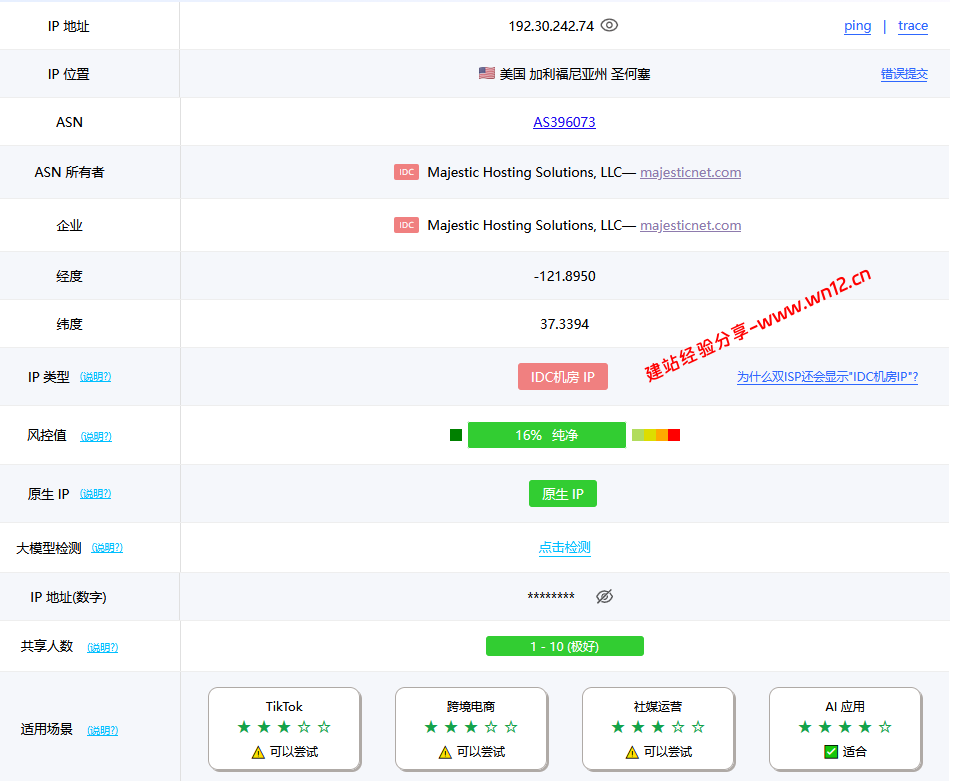Open the 错误提交 link

point(904,74)
